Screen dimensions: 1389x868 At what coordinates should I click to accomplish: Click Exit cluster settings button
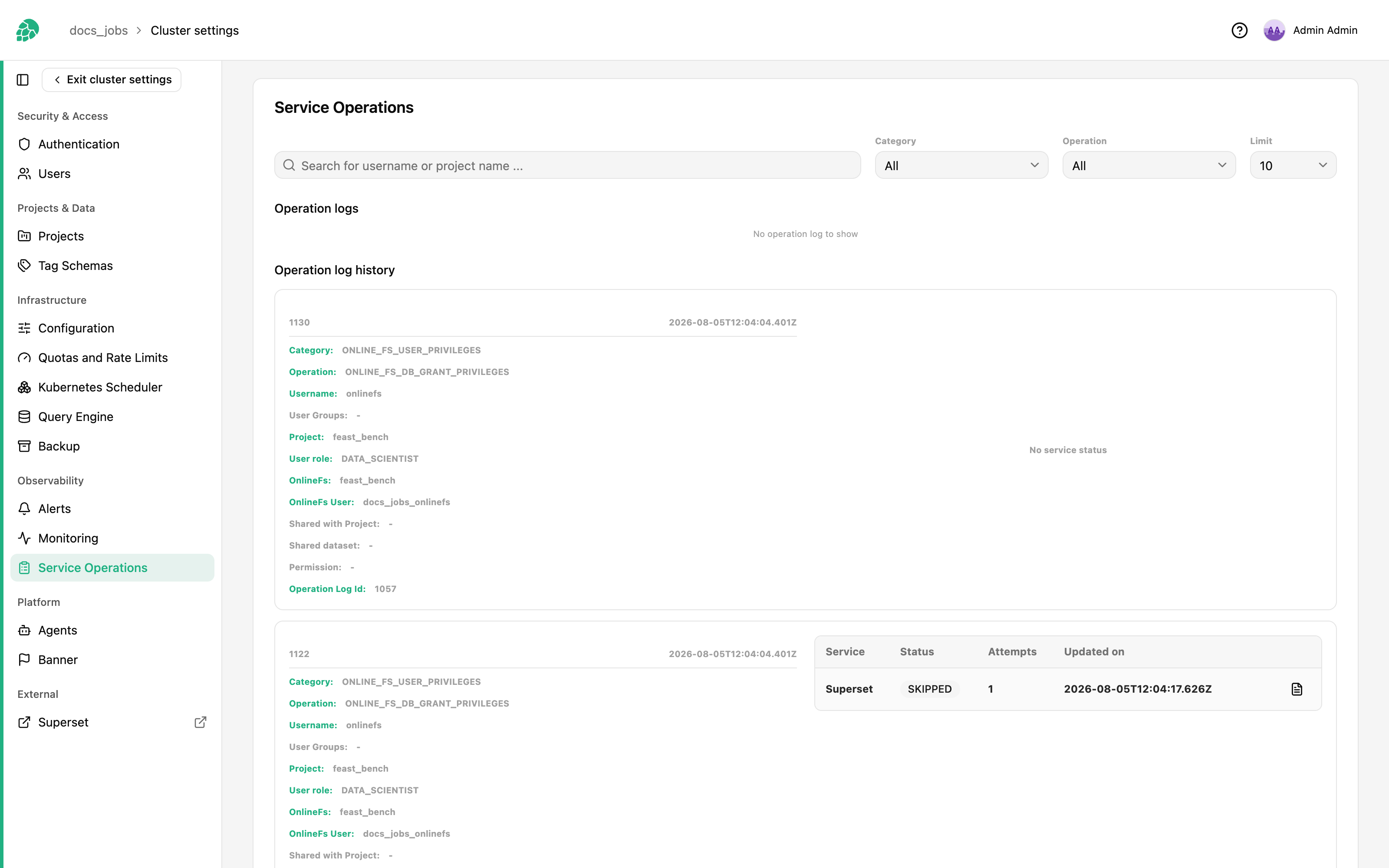click(x=112, y=80)
